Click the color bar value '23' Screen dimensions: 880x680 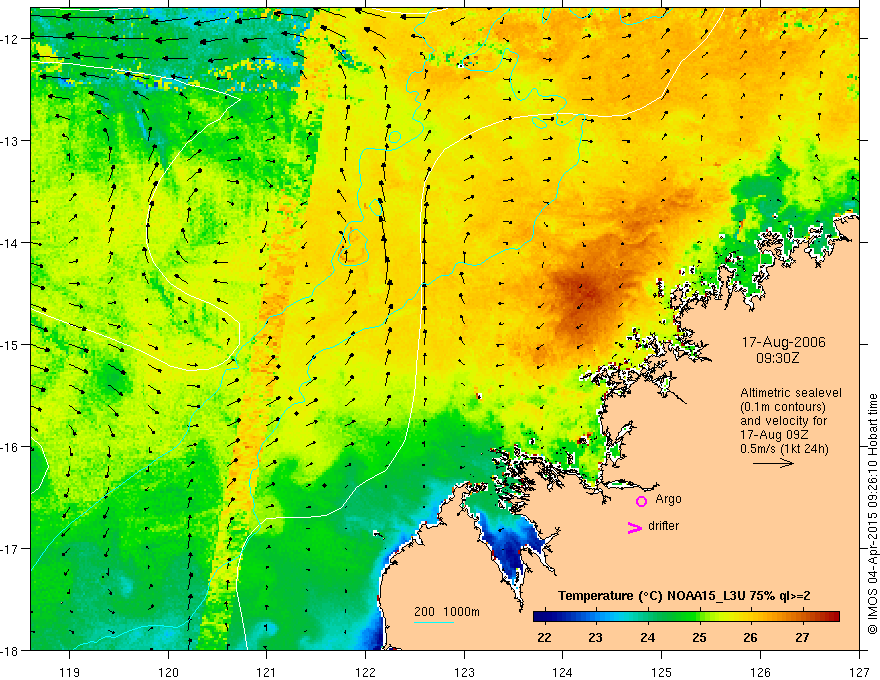point(595,638)
